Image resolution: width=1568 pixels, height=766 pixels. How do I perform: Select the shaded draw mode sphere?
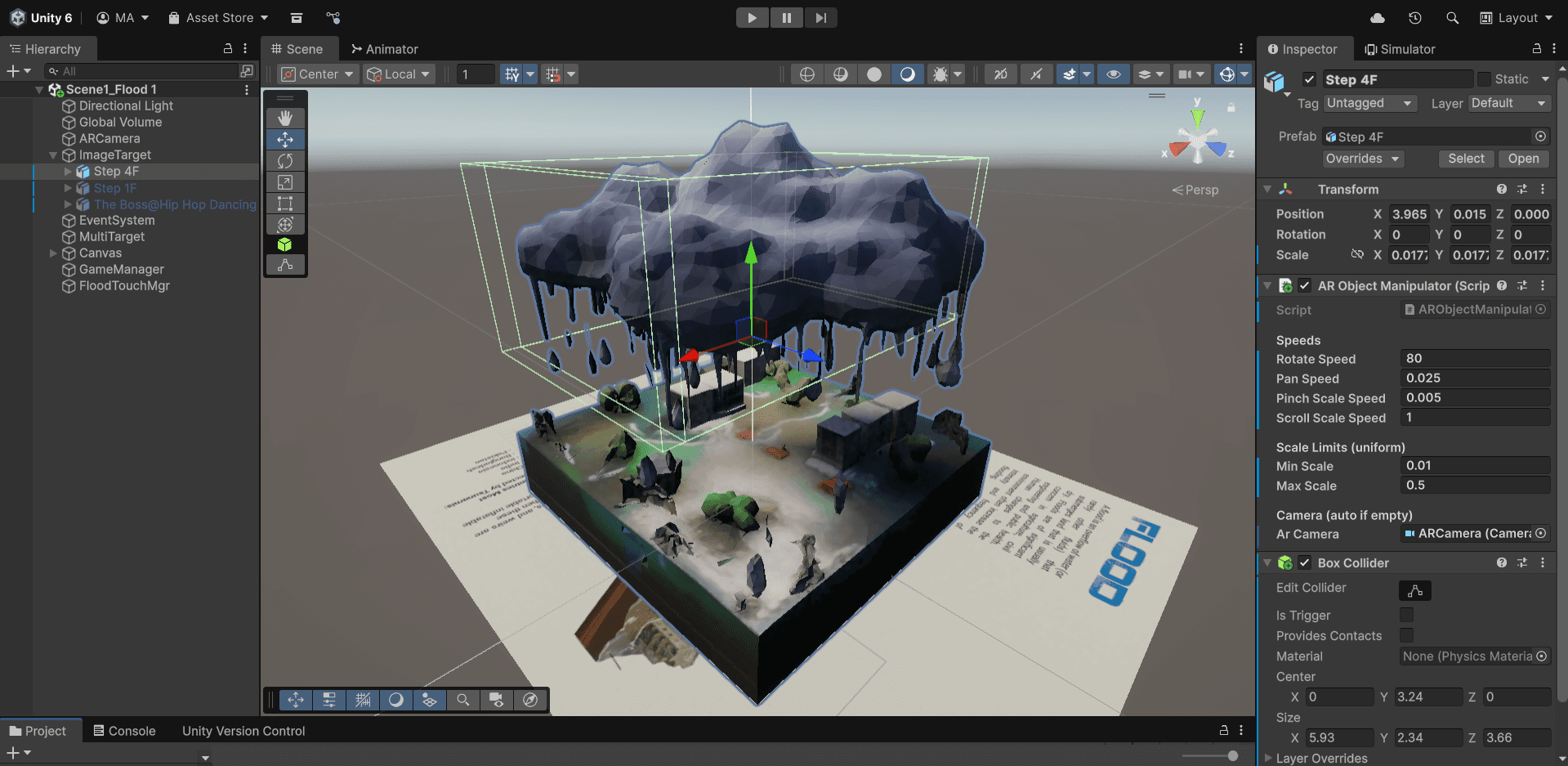(x=874, y=74)
